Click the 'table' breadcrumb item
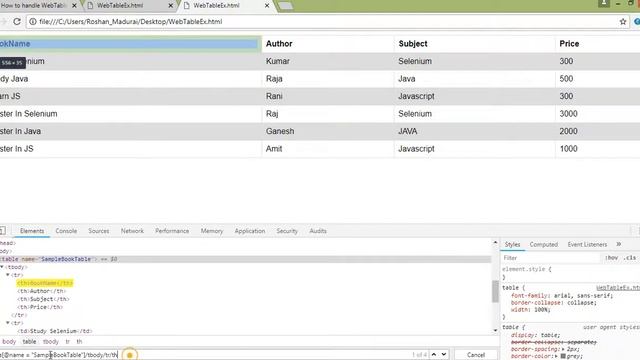The width and height of the screenshot is (640, 360). [29, 342]
